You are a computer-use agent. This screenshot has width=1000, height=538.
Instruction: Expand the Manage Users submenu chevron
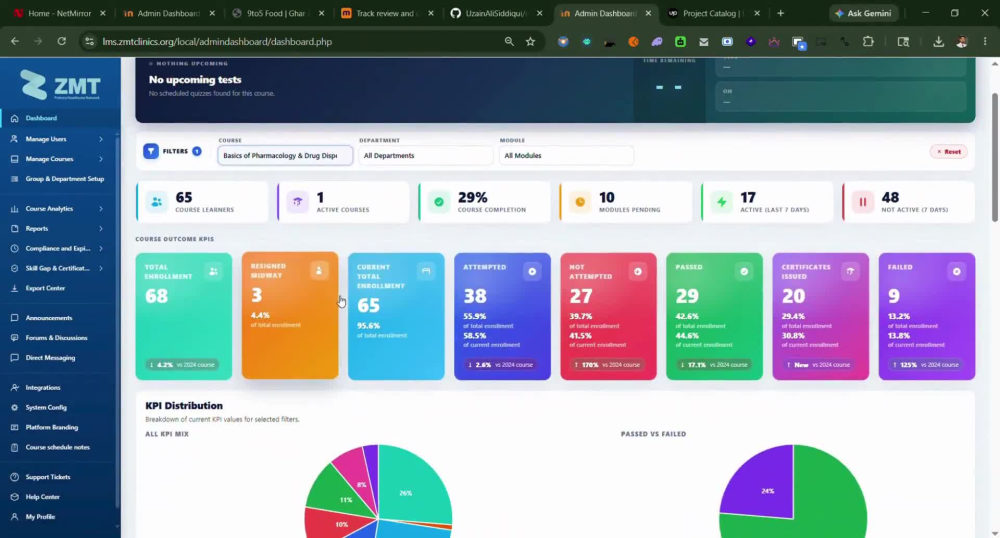pyautogui.click(x=101, y=139)
